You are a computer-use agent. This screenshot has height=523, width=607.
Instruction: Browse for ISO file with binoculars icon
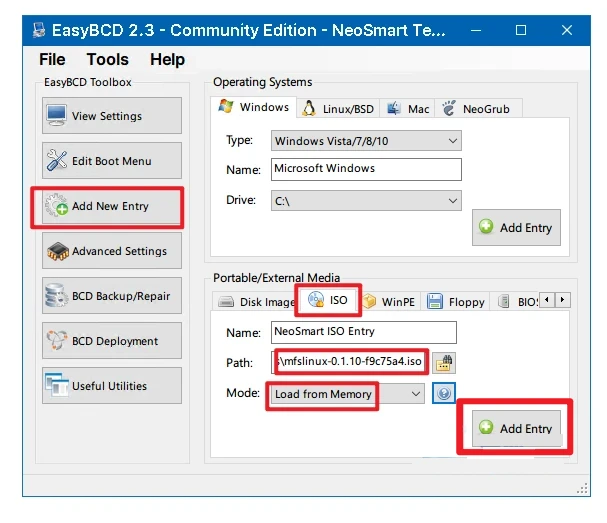pyautogui.click(x=444, y=363)
